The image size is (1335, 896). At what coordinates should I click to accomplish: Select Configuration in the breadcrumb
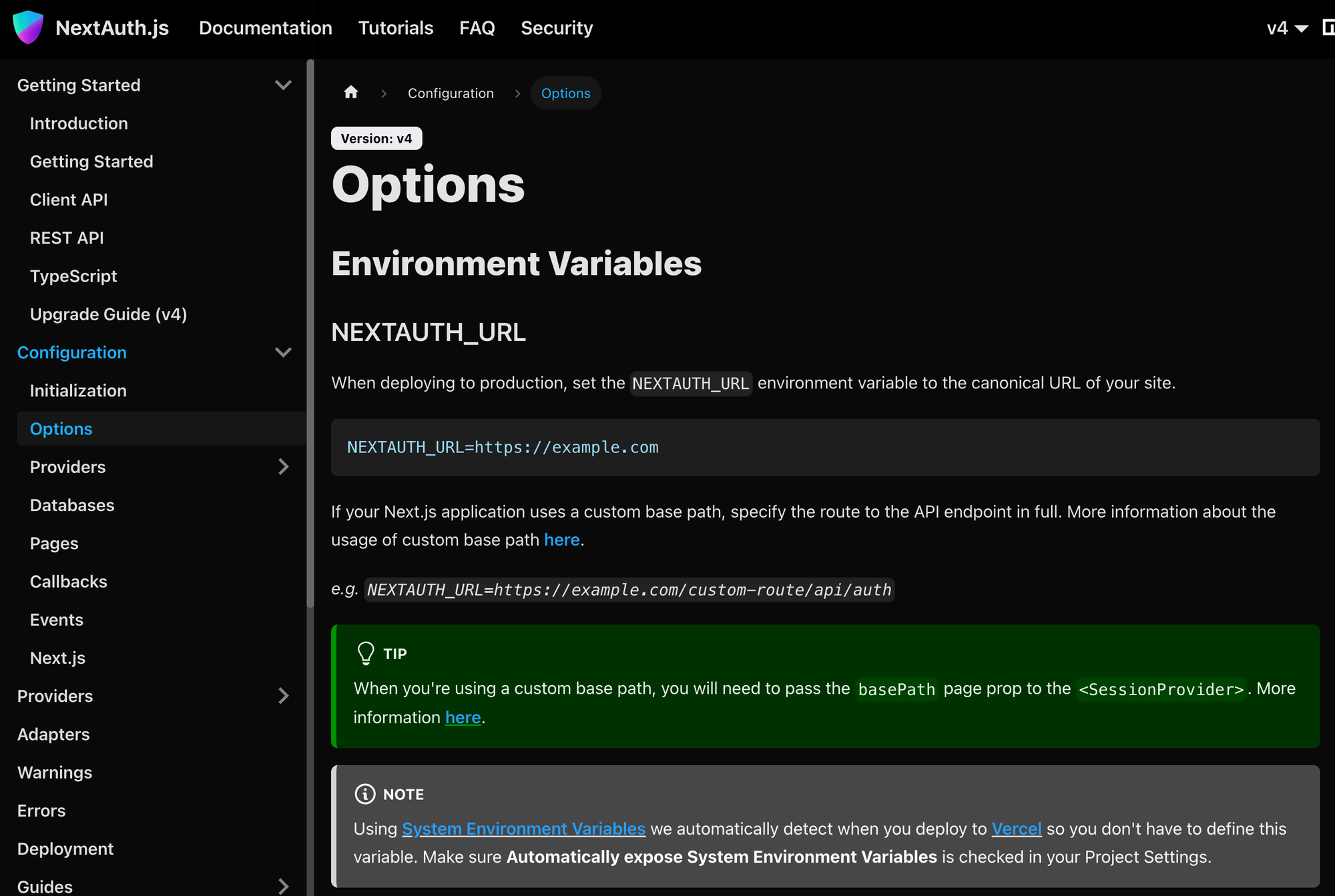(x=451, y=93)
